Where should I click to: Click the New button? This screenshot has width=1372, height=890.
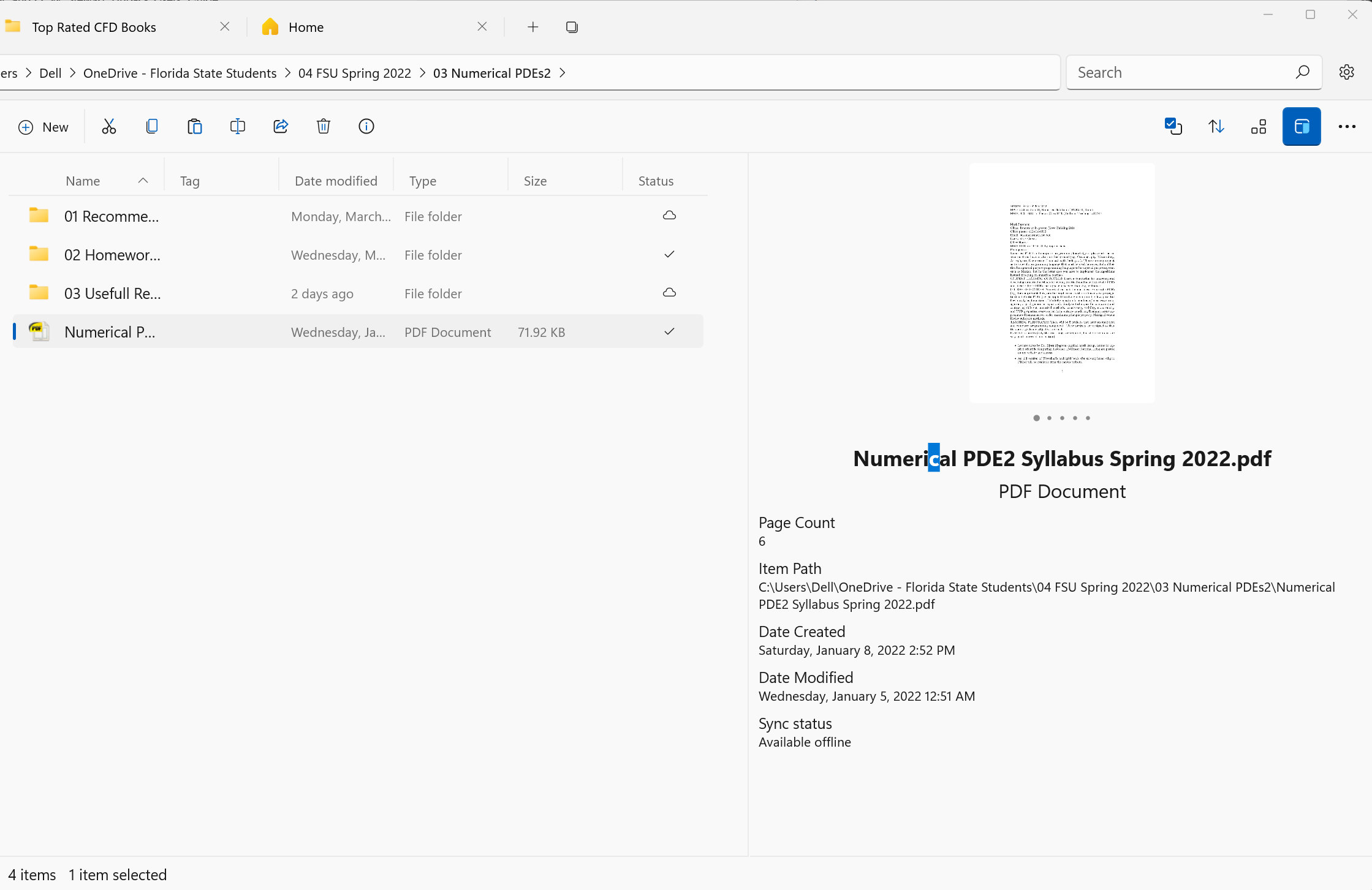point(43,127)
